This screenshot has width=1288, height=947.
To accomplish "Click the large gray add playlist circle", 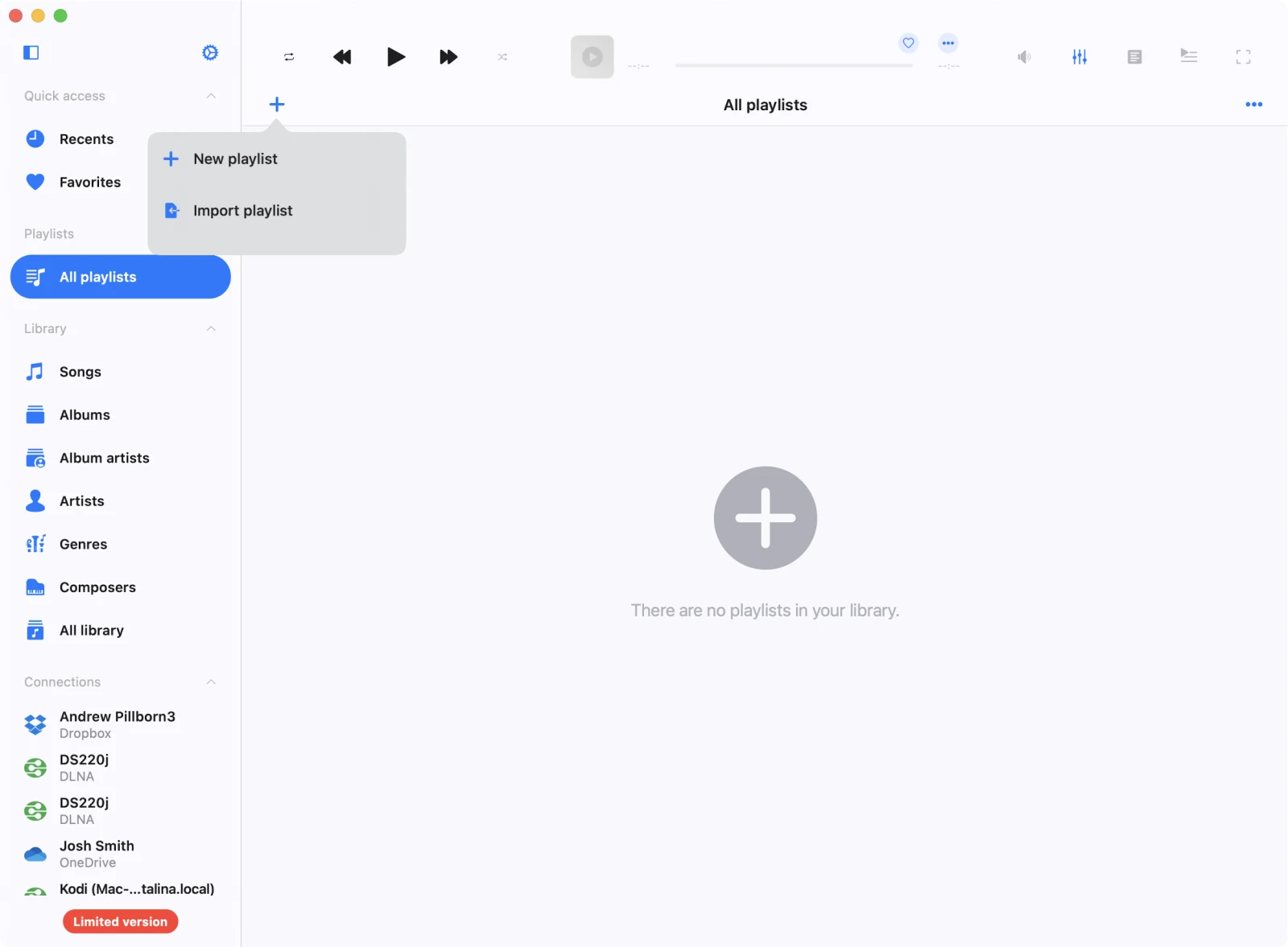I will 765,518.
